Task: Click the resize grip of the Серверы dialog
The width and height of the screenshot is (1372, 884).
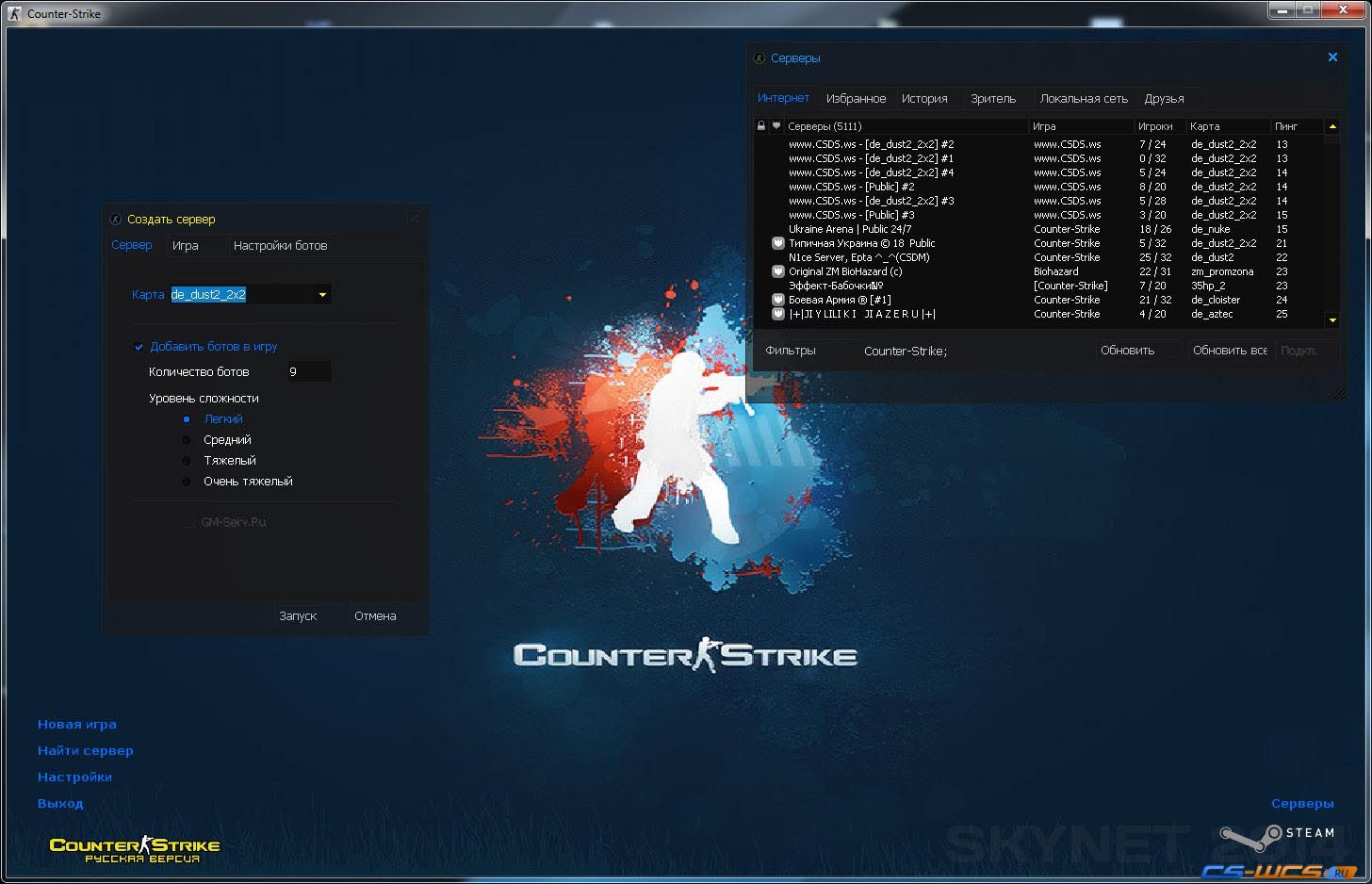Action: [1338, 393]
